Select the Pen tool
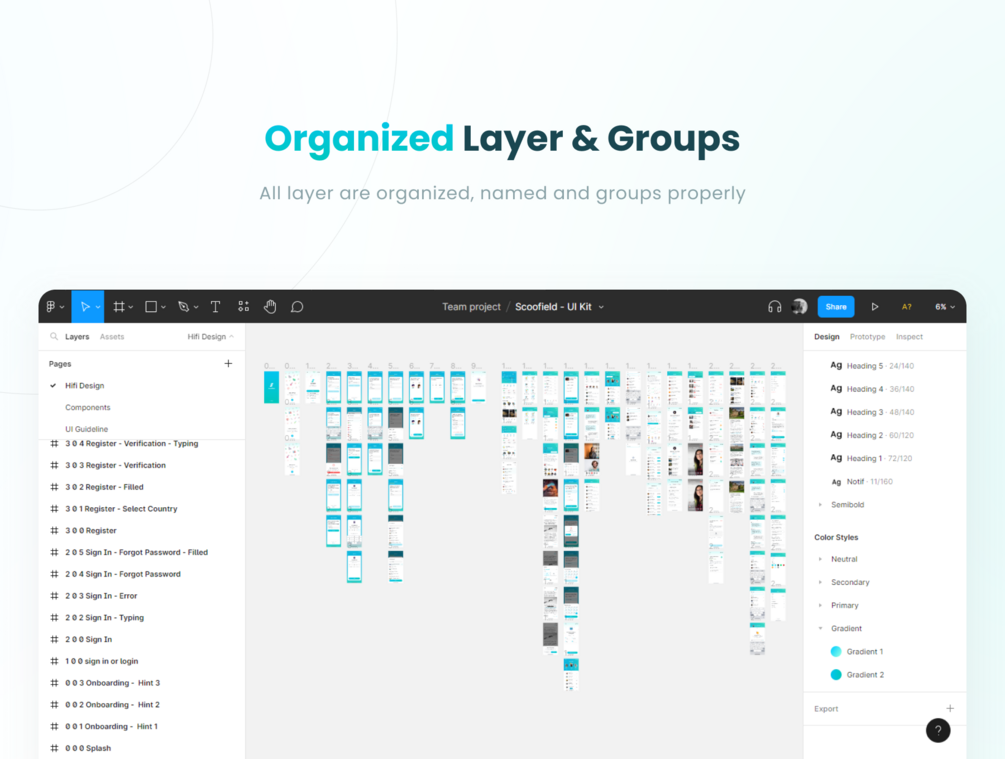The height and width of the screenshot is (759, 1005). coord(183,306)
